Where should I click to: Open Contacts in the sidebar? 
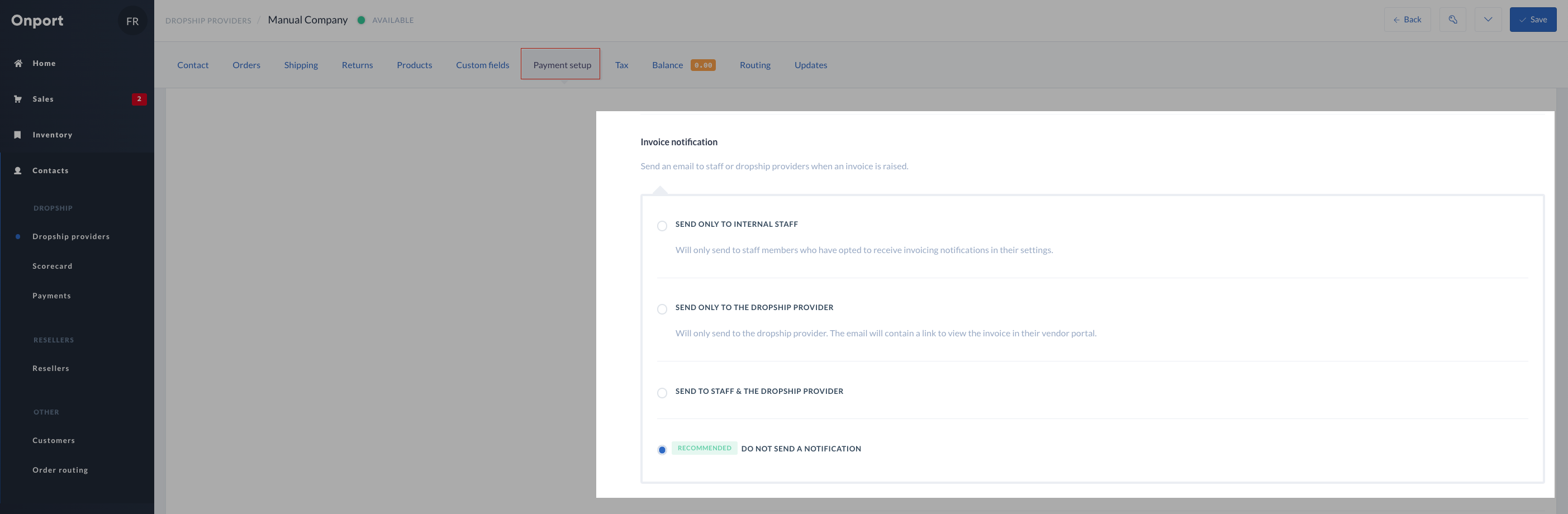pyautogui.click(x=50, y=171)
